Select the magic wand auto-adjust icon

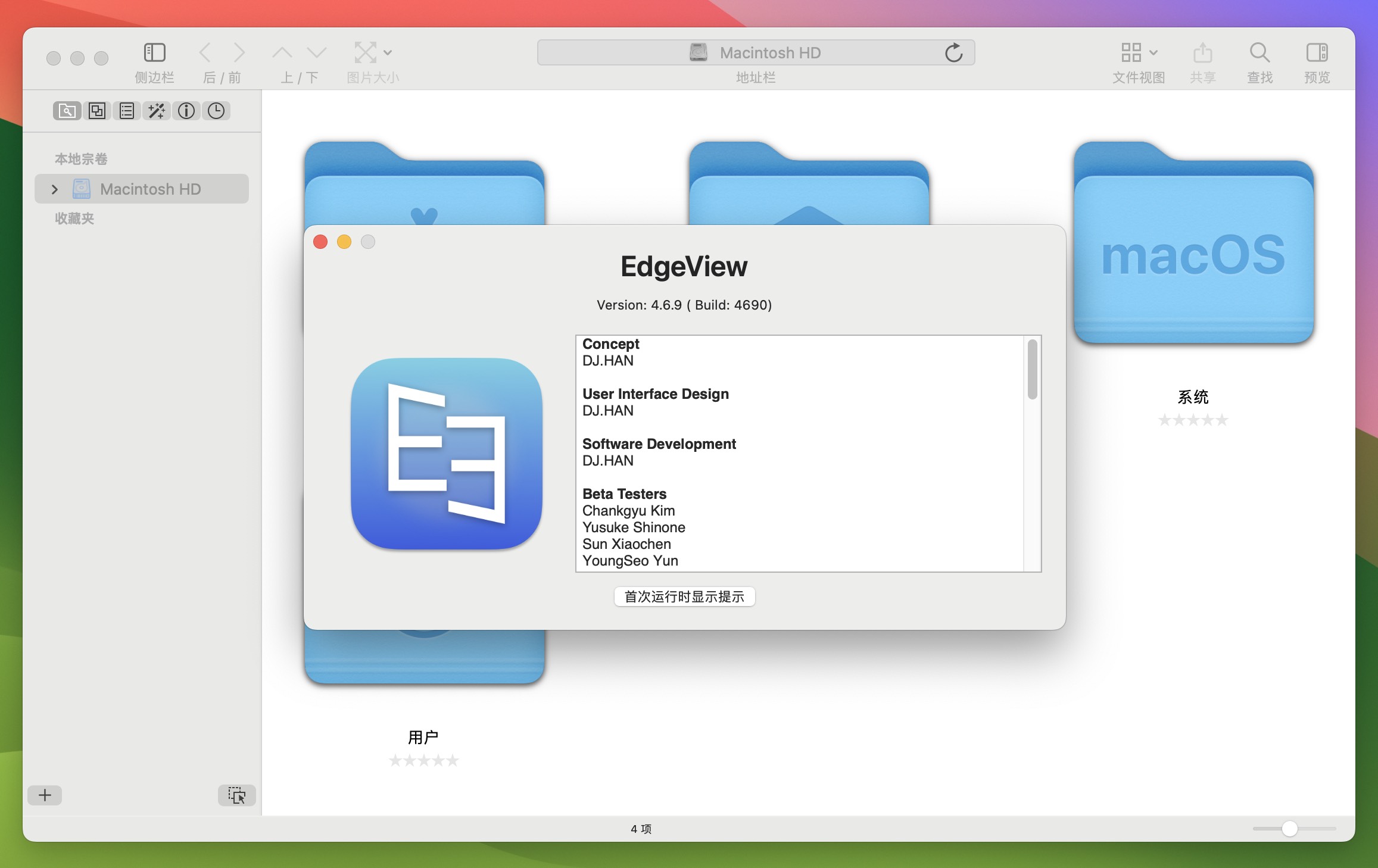tap(157, 111)
